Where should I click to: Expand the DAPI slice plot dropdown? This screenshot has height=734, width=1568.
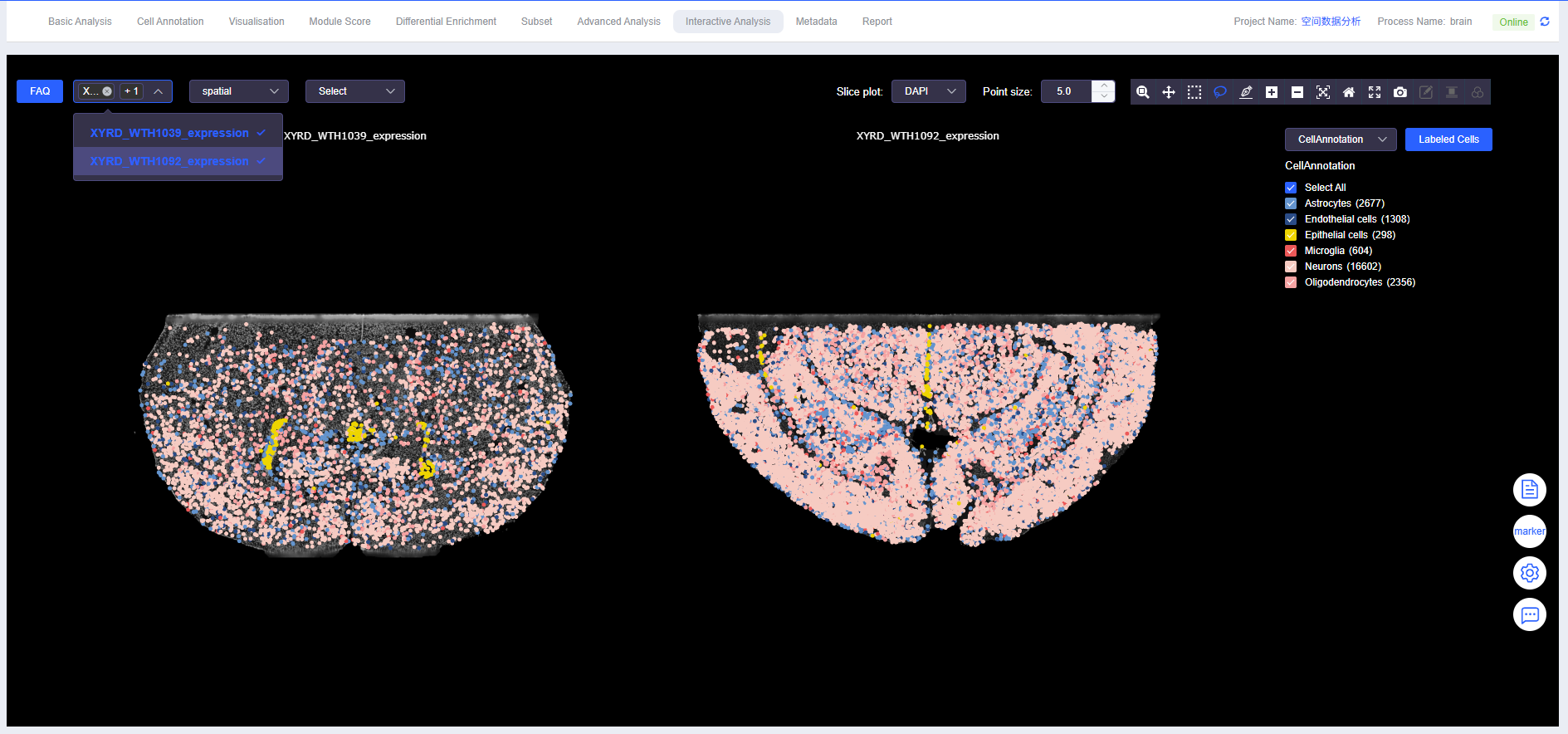pos(928,91)
